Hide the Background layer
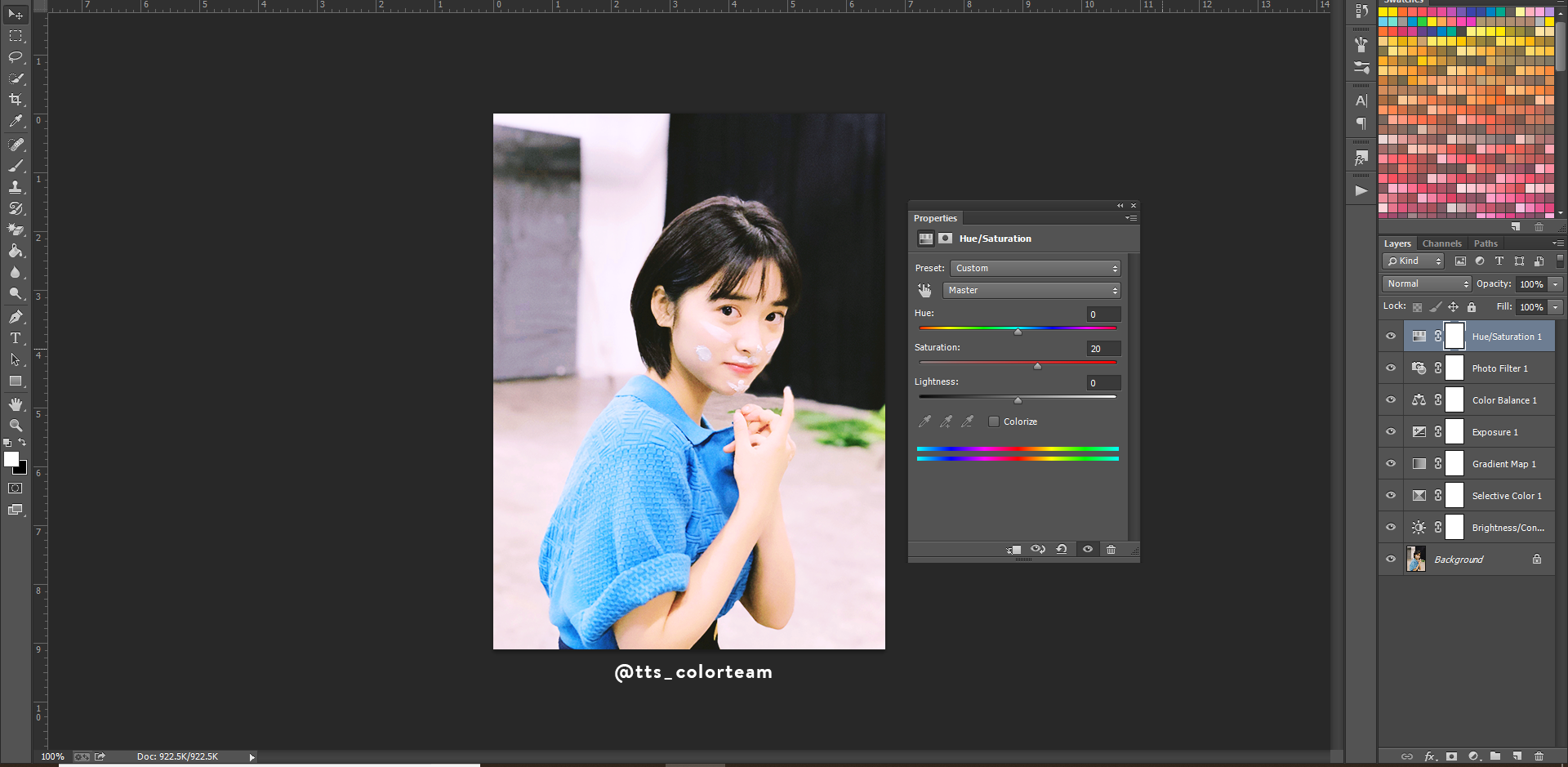Image resolution: width=1568 pixels, height=767 pixels. [1391, 560]
